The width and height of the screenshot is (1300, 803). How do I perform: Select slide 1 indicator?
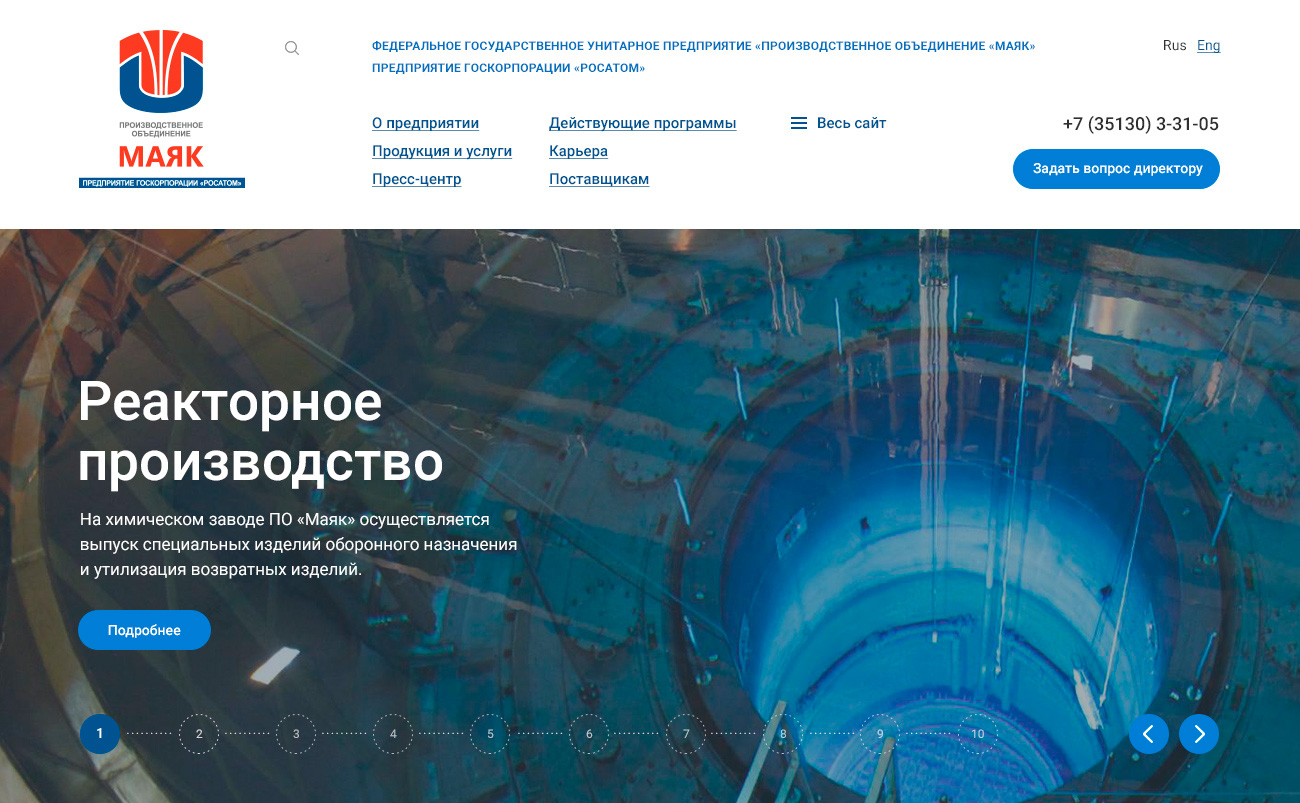click(99, 734)
